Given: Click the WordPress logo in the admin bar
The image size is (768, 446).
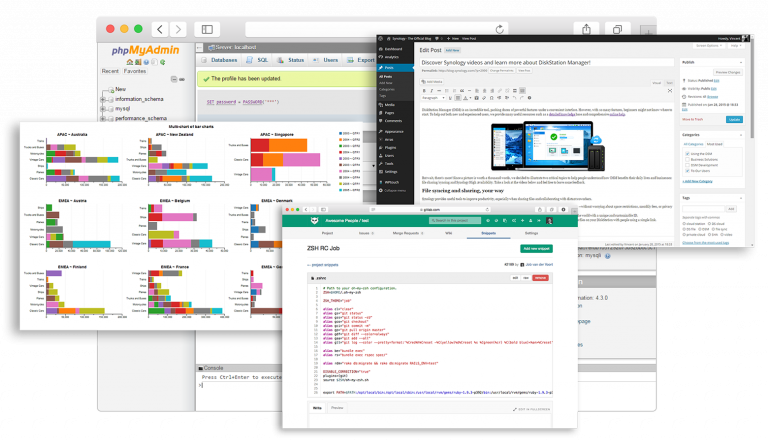Looking at the screenshot, I should coord(381,38).
